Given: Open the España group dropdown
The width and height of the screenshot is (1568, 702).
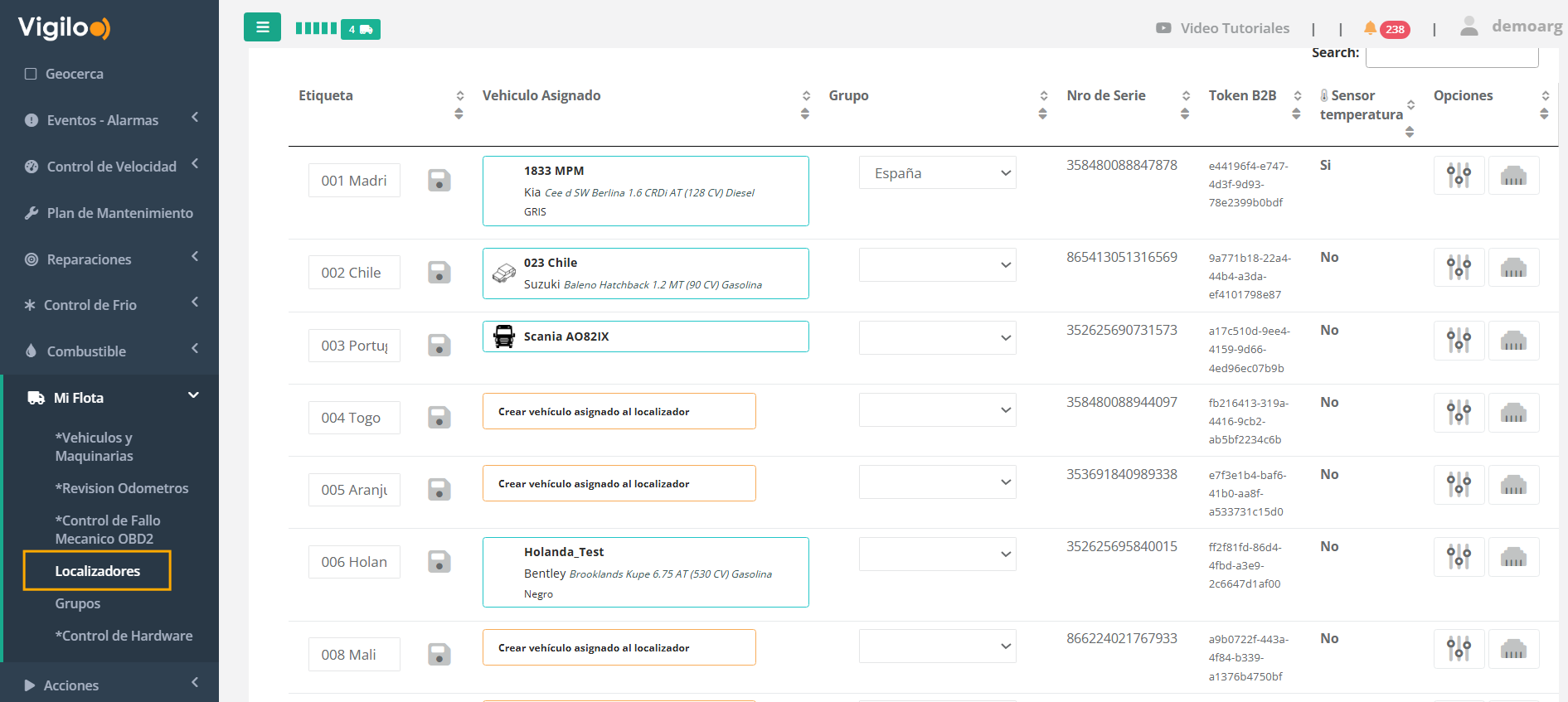Looking at the screenshot, I should (x=937, y=173).
